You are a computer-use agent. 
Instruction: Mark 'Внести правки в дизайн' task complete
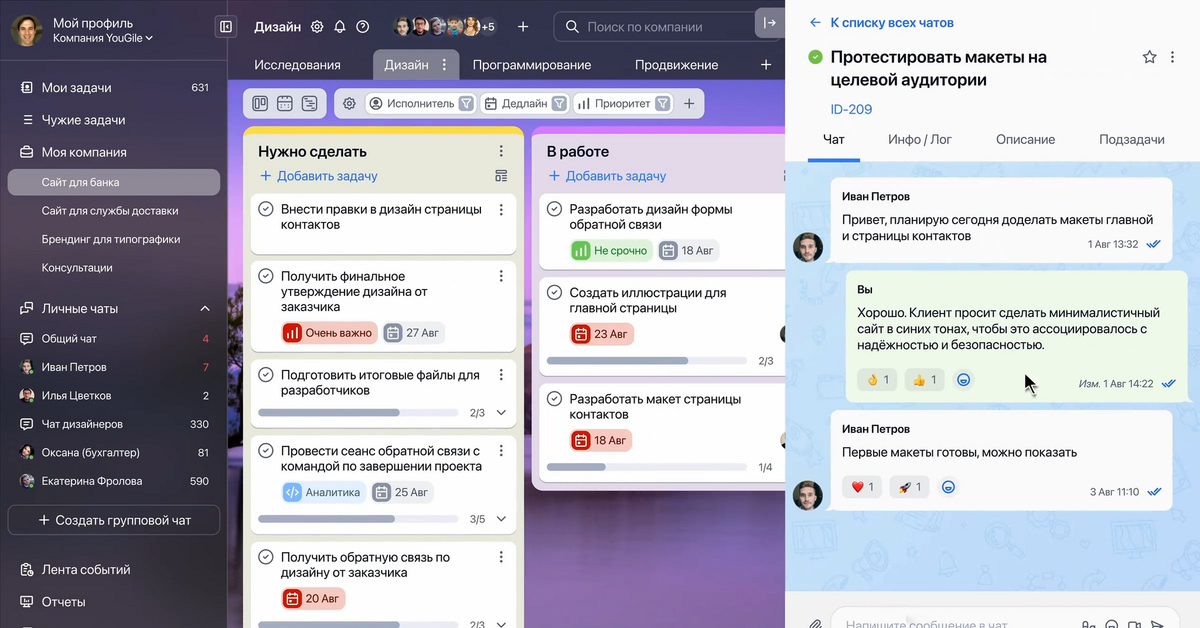coord(266,209)
